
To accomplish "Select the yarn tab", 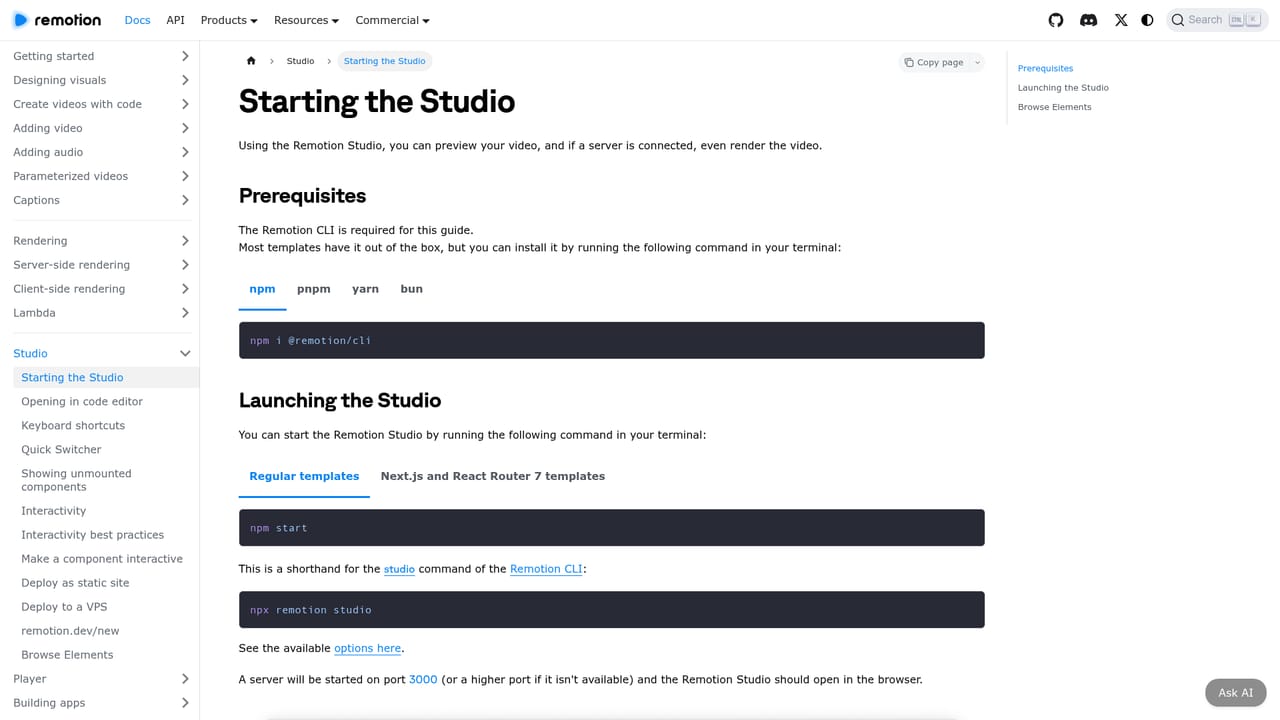I will pyautogui.click(x=365, y=289).
